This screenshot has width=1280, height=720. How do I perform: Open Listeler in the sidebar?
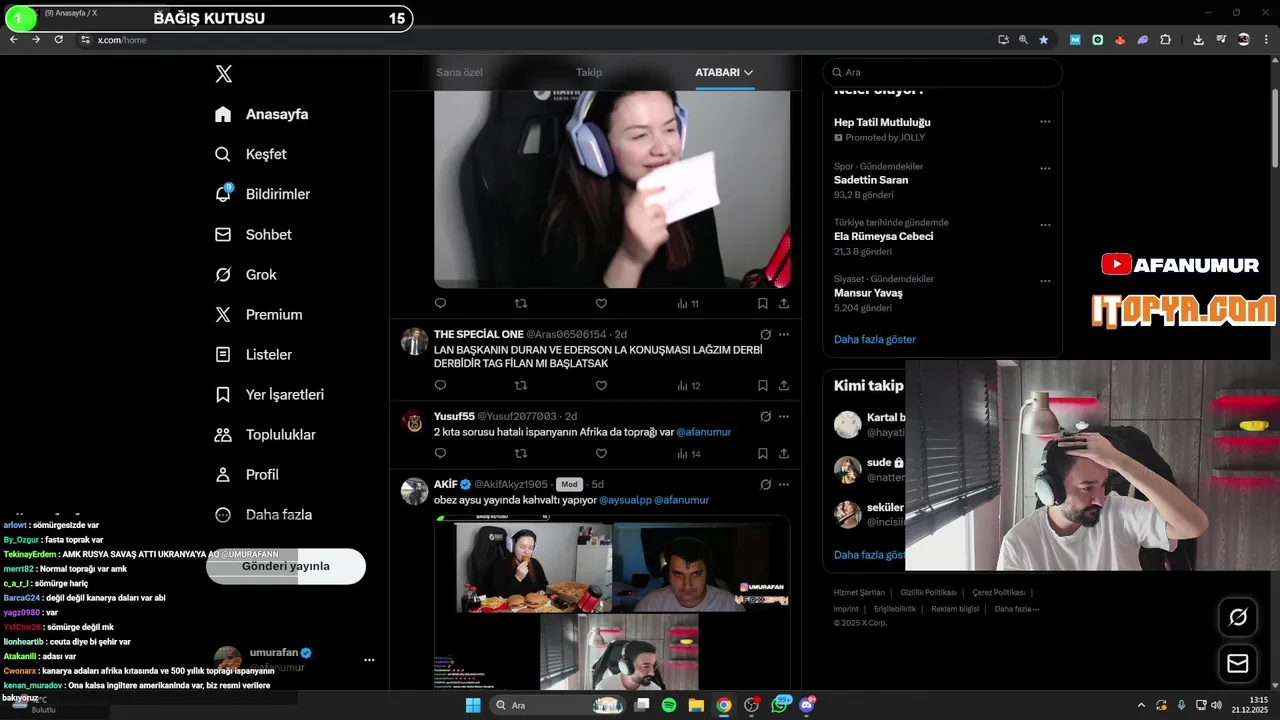pos(253,354)
